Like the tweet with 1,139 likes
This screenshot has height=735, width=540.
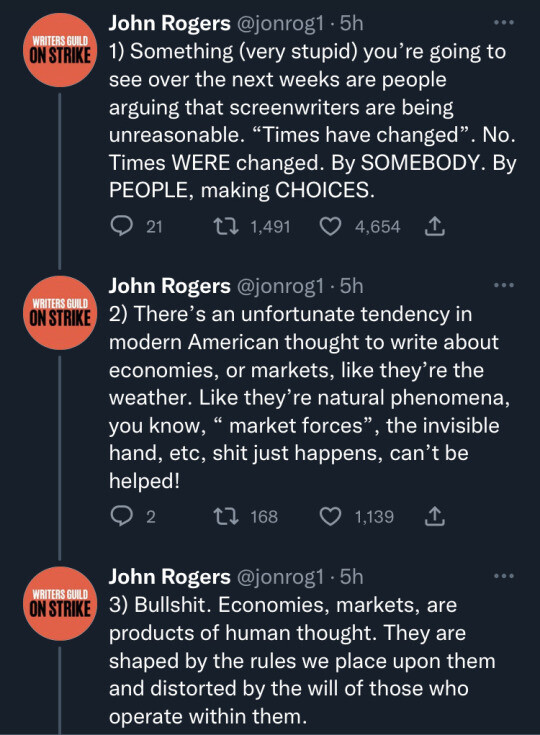(330, 516)
